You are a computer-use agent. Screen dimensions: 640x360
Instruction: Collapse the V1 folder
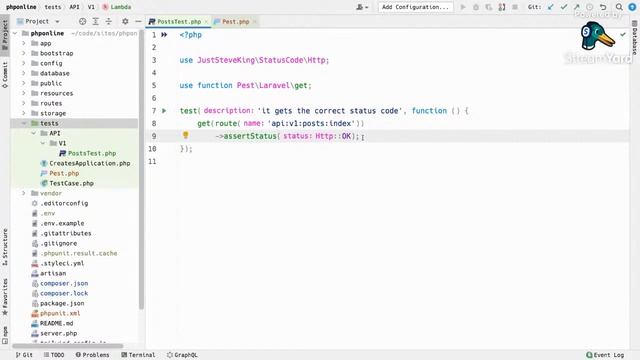pyautogui.click(x=43, y=143)
